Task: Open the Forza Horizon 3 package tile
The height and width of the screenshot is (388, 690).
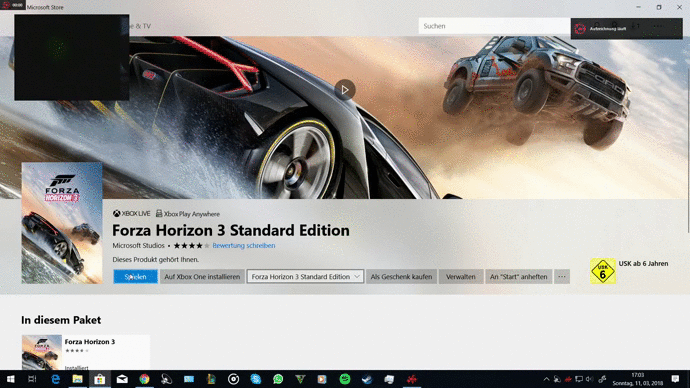Action: [86, 352]
